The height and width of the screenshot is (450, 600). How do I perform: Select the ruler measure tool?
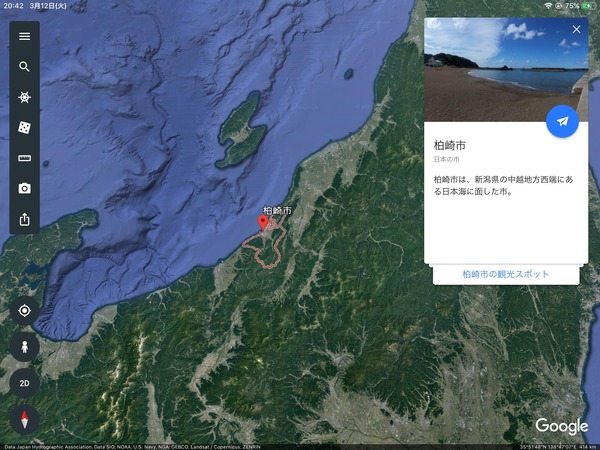click(24, 158)
